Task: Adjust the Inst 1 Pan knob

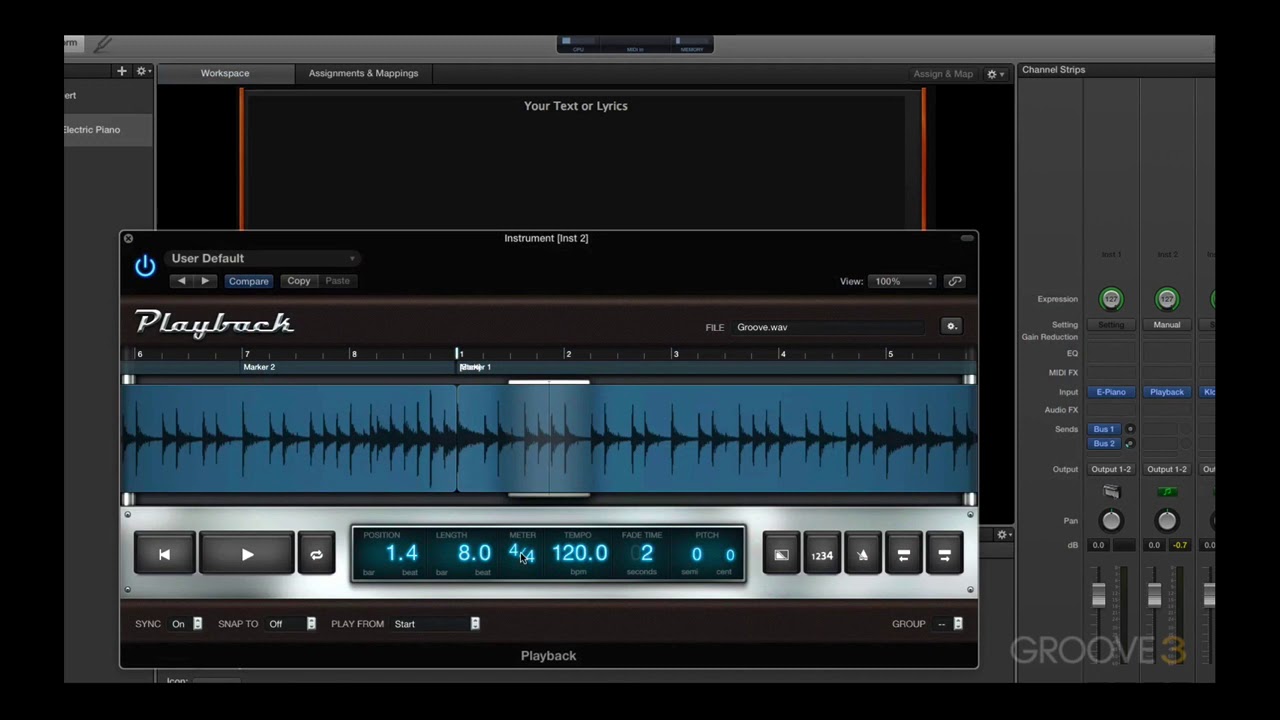Action: [1111, 520]
